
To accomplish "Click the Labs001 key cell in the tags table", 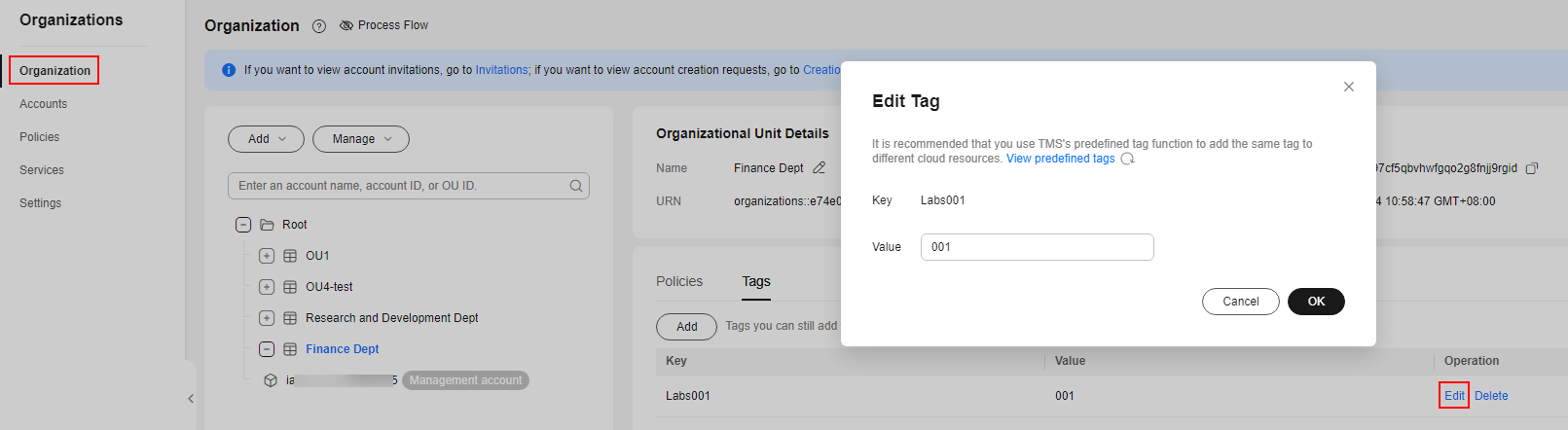I will coord(688,396).
